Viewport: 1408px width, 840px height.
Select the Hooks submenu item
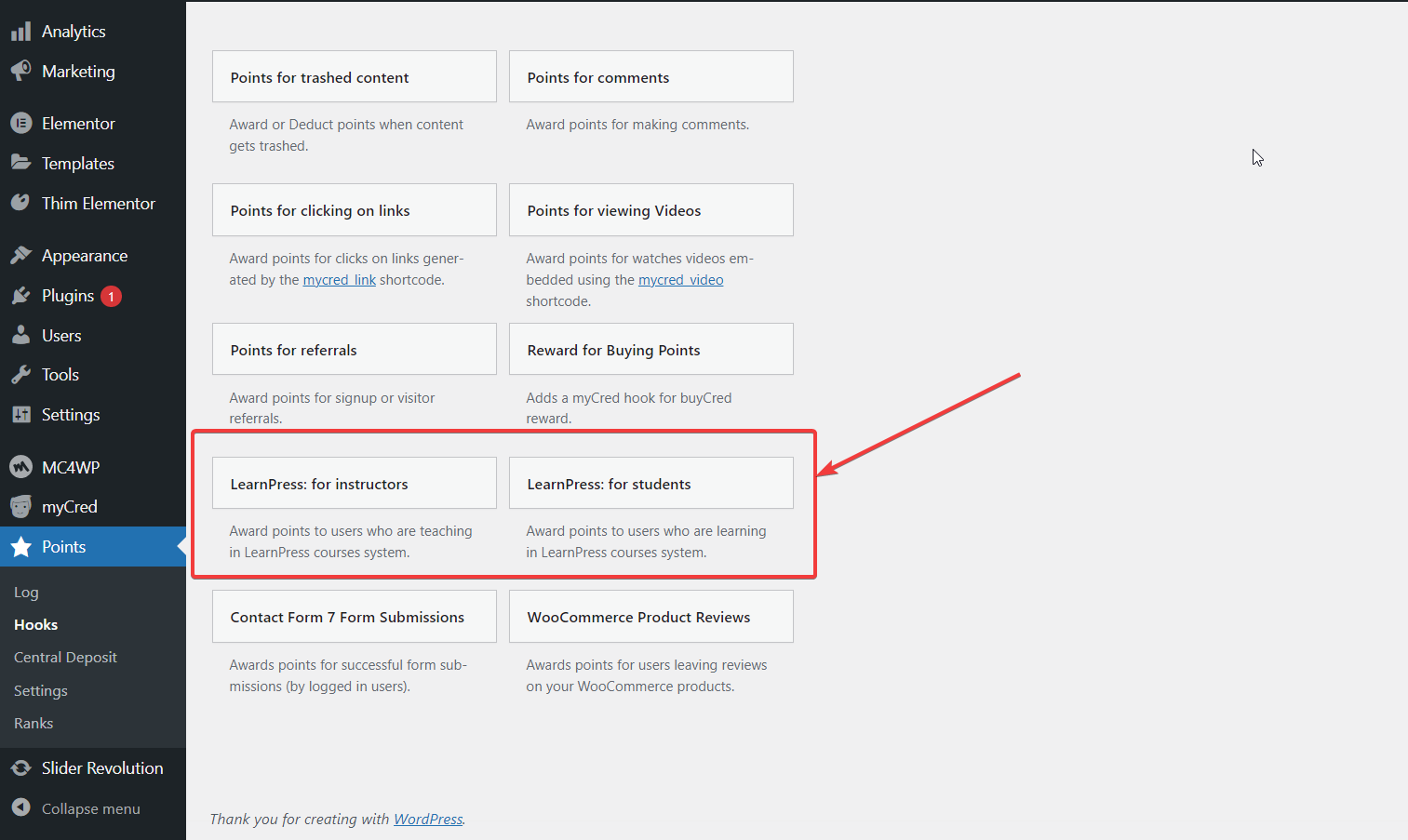(35, 625)
